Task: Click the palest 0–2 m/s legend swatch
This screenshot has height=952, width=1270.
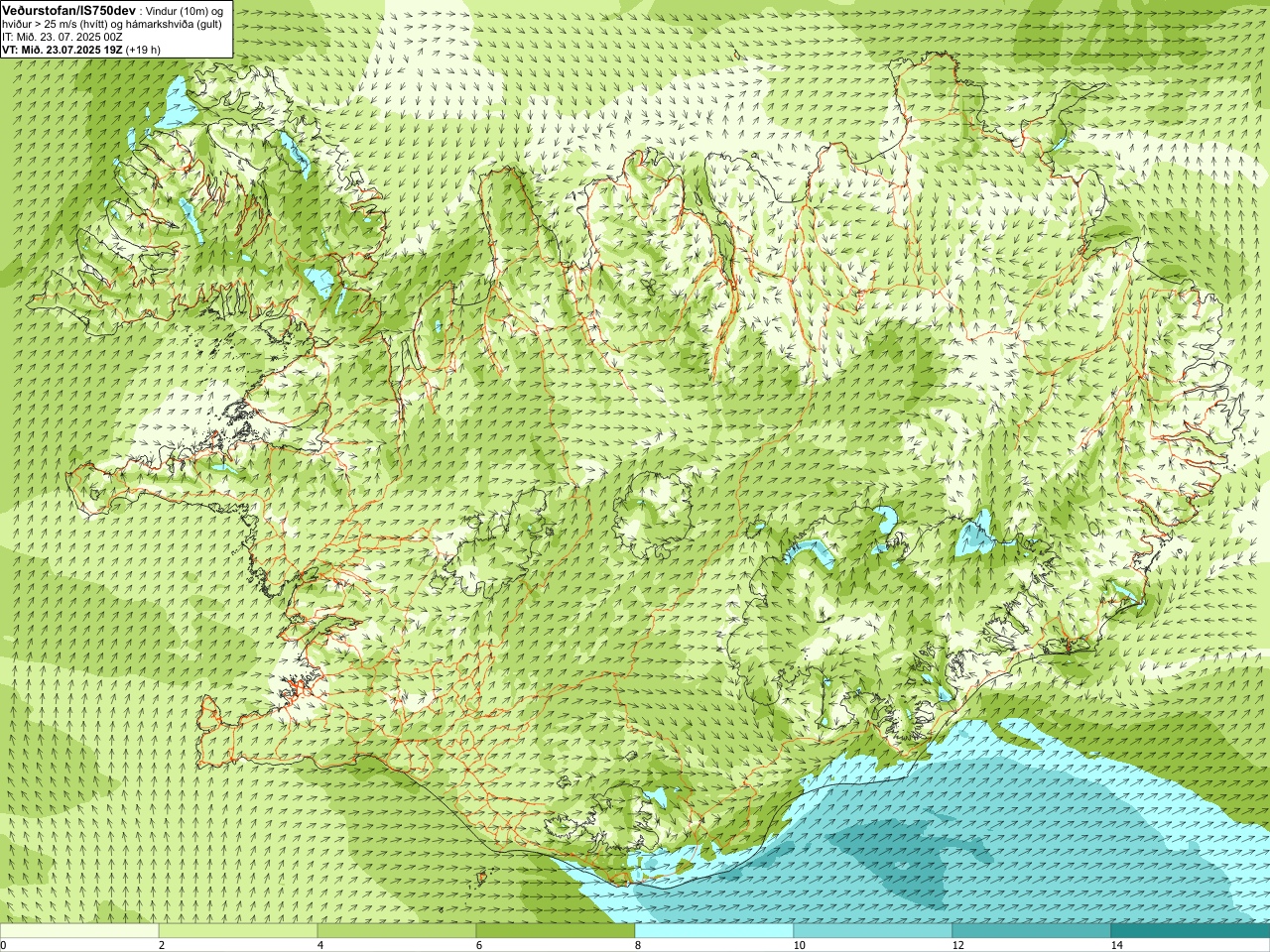Action: pos(79,931)
